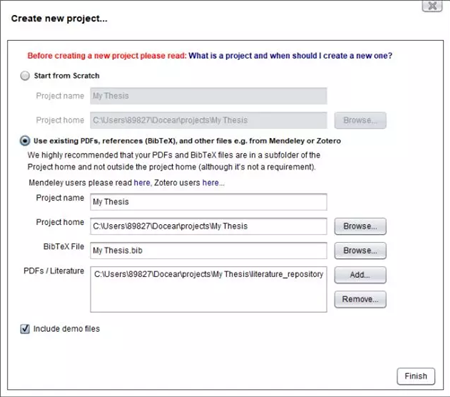This screenshot has width=450, height=397.
Task: Uncheck the Include demo files checkbox
Action: (x=25, y=329)
